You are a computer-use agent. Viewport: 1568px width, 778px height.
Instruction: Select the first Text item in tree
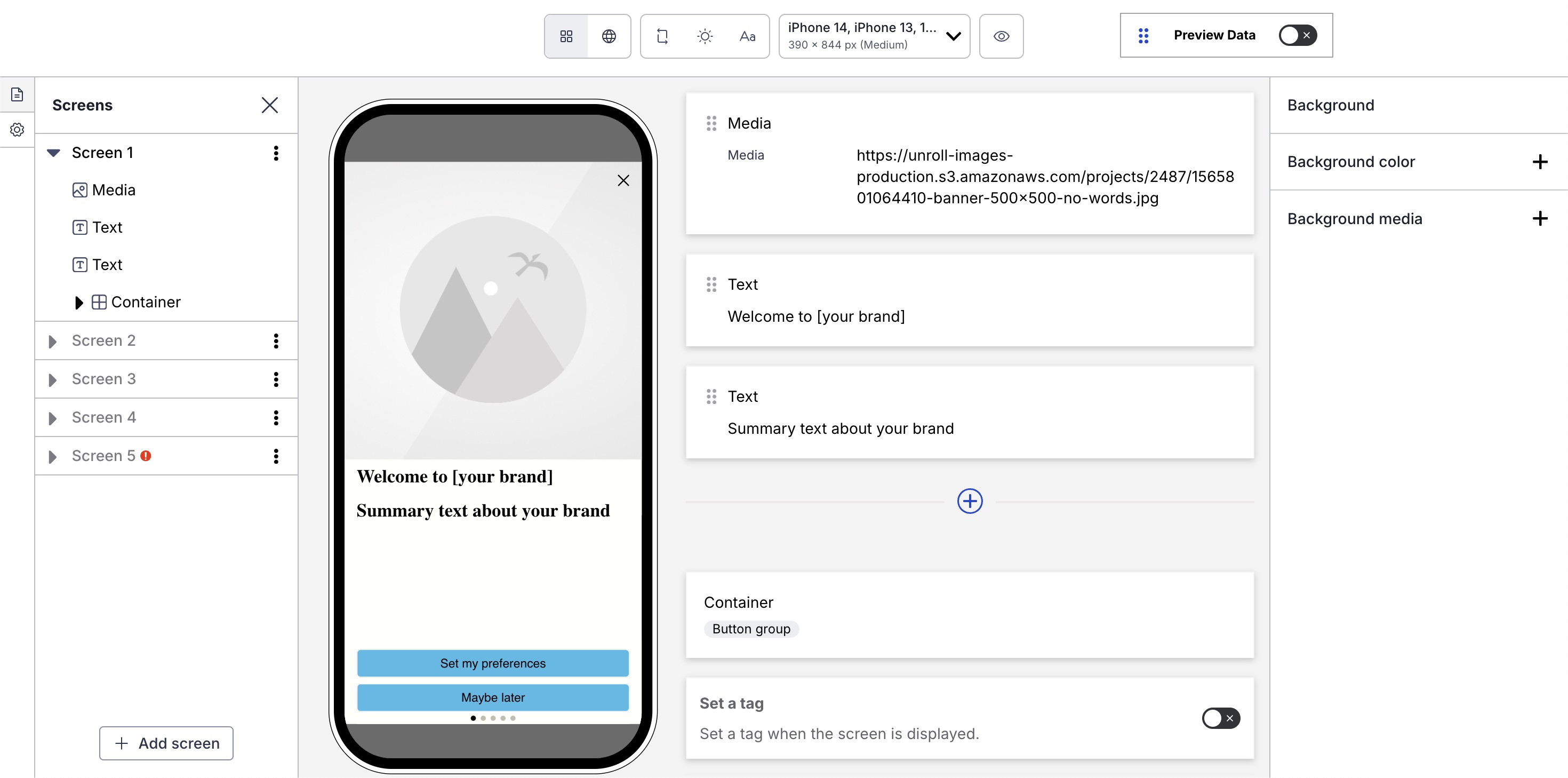[98, 227]
